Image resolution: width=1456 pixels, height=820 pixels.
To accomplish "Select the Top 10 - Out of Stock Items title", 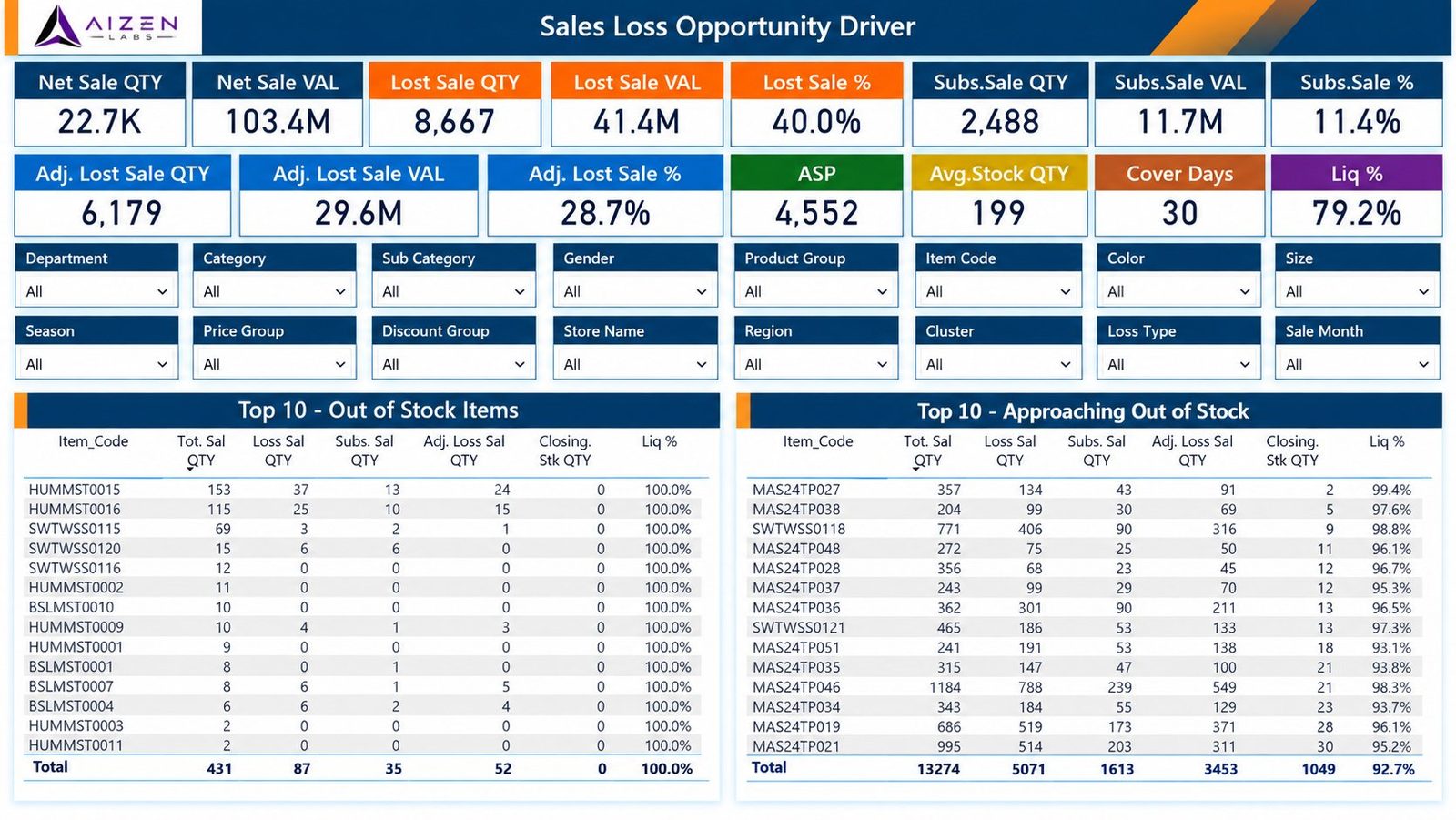I will coord(378,410).
